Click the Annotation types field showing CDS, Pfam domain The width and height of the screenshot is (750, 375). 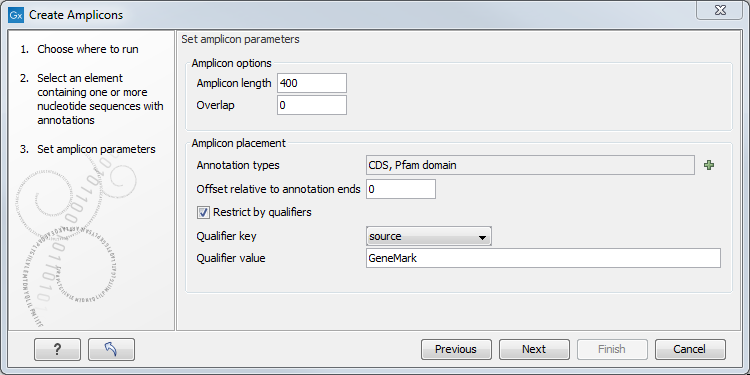530,165
